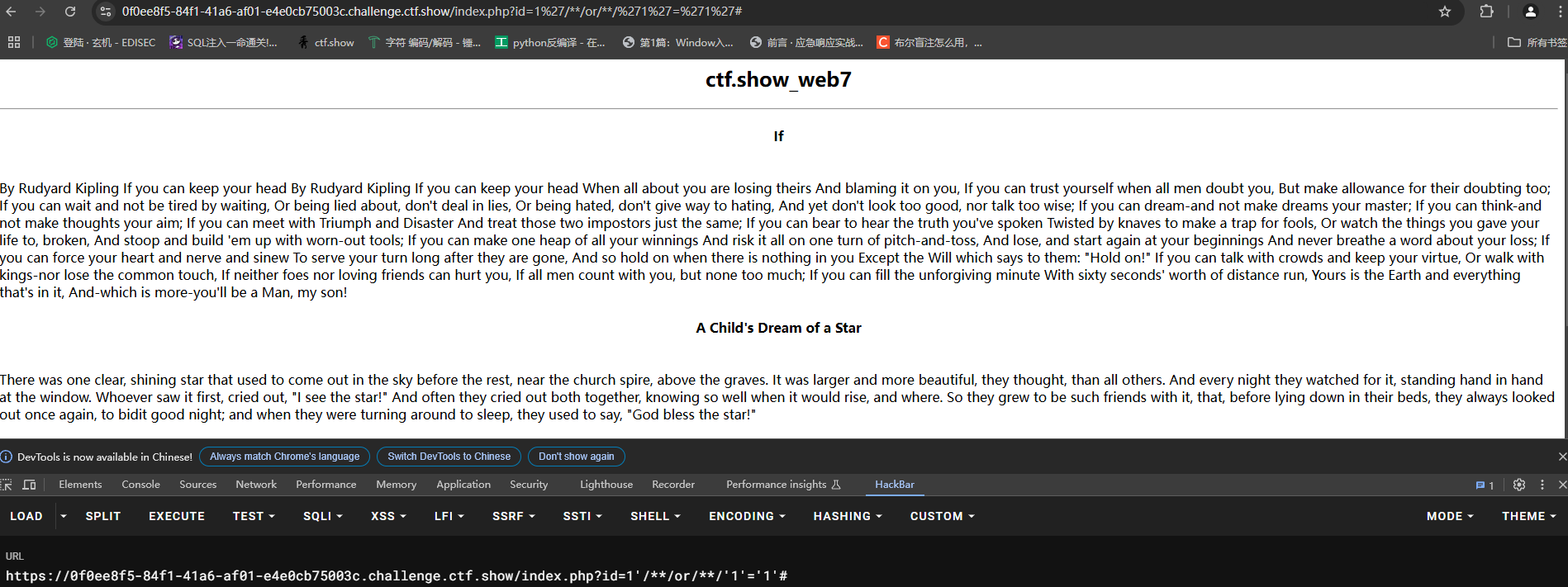Click HackBar LOAD button
The width and height of the screenshot is (1568, 587).
pyautogui.click(x=26, y=516)
